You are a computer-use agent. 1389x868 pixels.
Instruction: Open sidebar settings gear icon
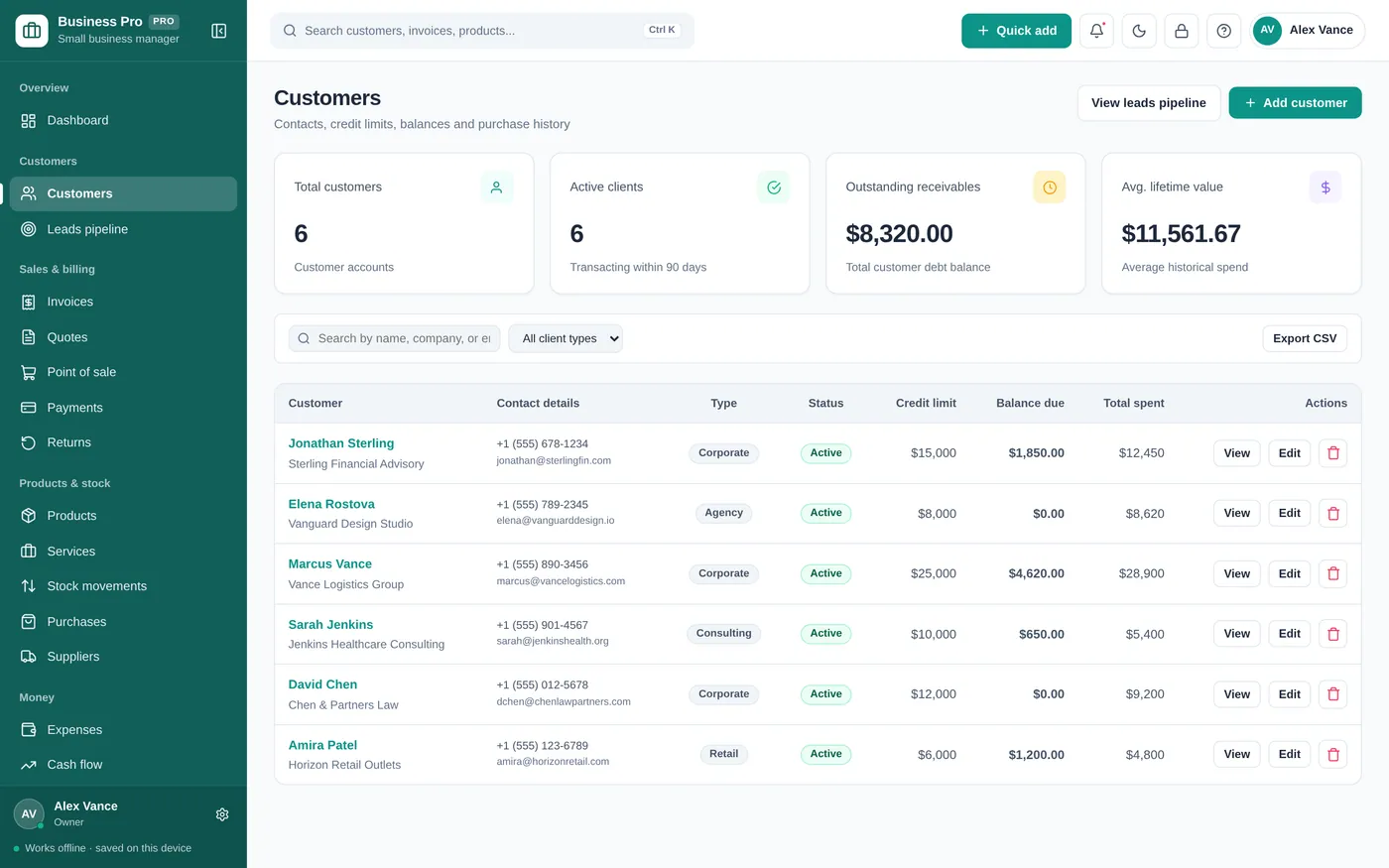[x=222, y=814]
